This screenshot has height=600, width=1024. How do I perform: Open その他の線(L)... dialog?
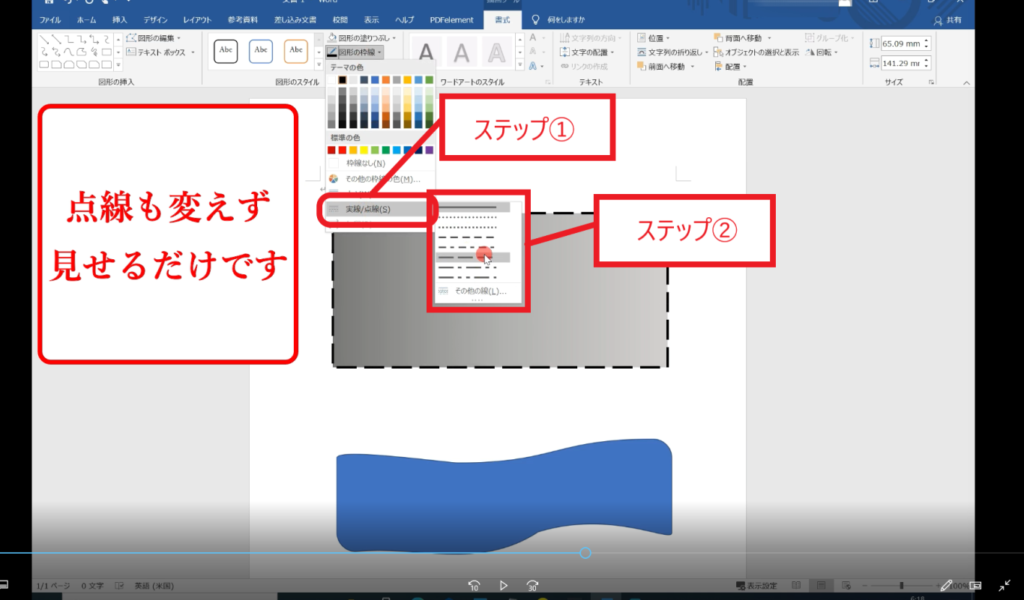click(478, 291)
